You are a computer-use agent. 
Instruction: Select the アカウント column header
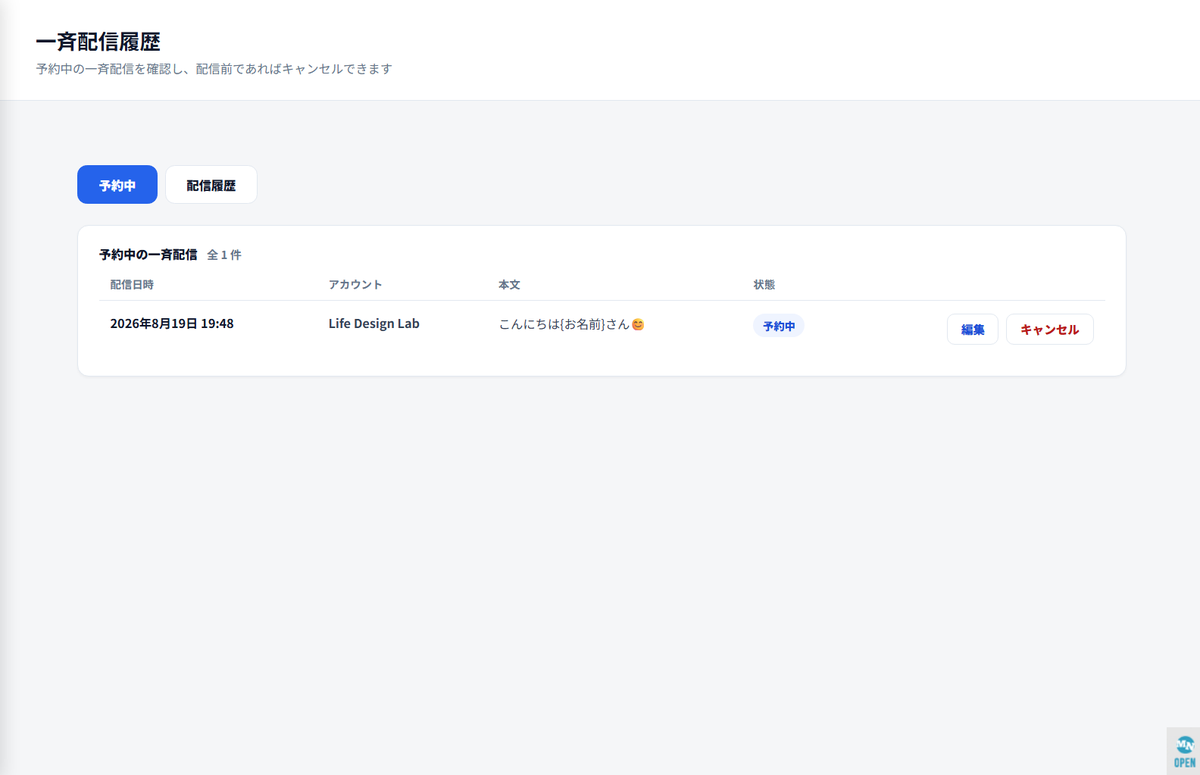point(355,285)
